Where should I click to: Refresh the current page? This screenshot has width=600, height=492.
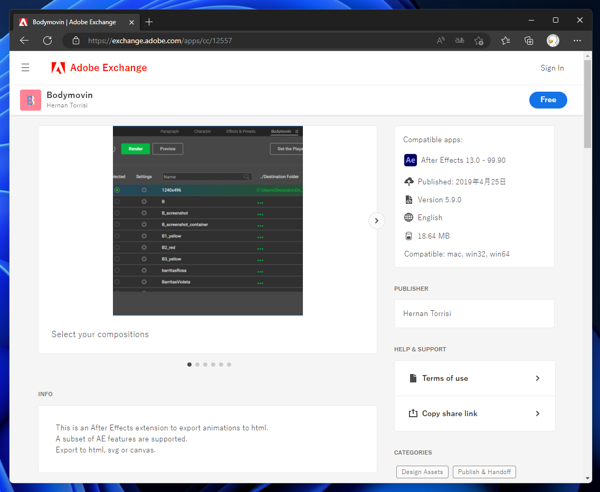click(47, 41)
